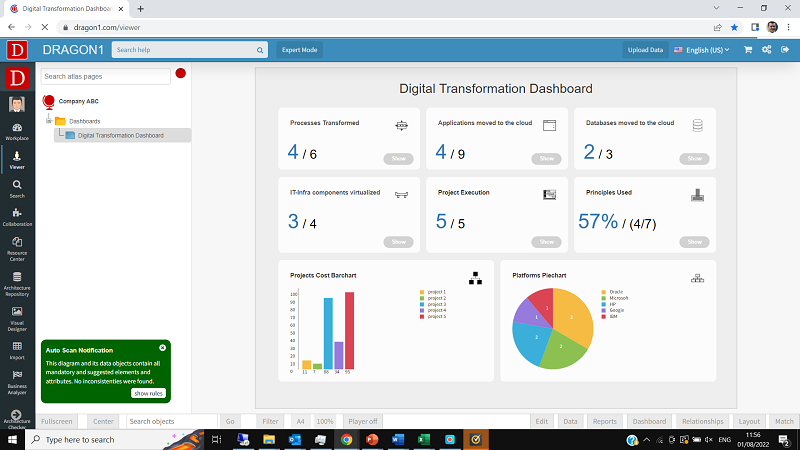The height and width of the screenshot is (450, 800).
Task: Open the Import sidebar icon
Action: tap(17, 349)
